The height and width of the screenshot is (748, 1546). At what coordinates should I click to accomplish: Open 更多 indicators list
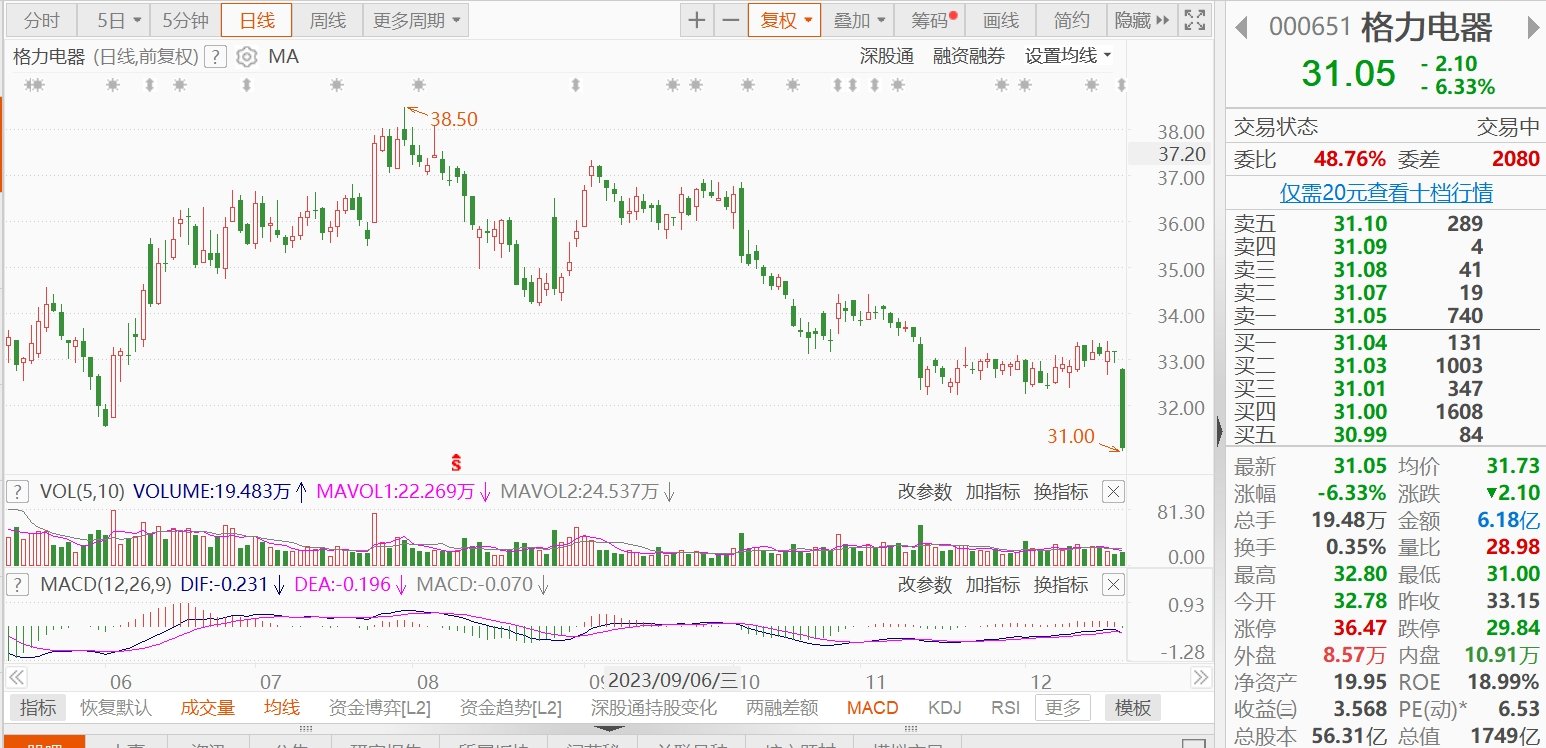pos(1063,708)
